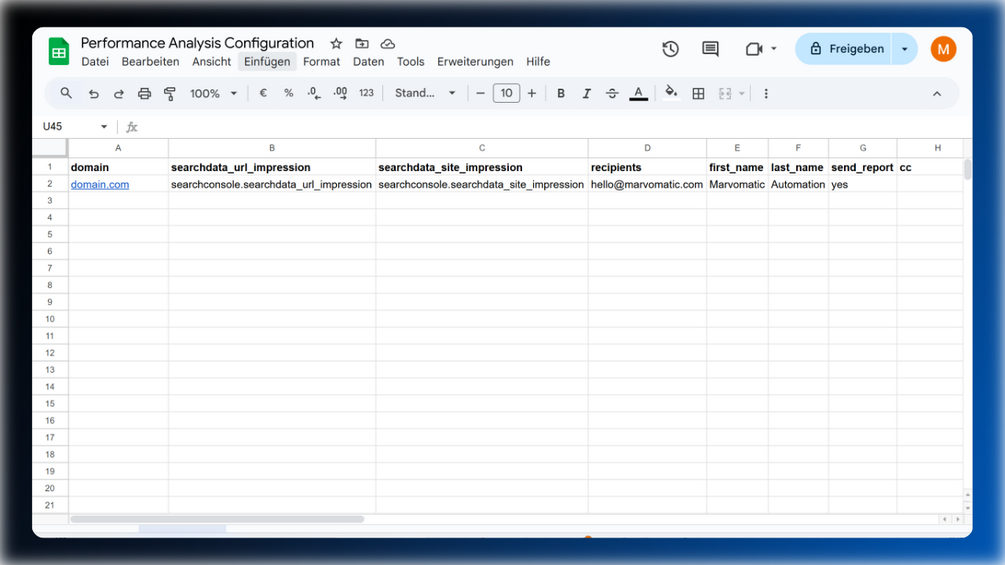Toggle bold formatting
Screen dimensions: 1005x565
point(561,94)
